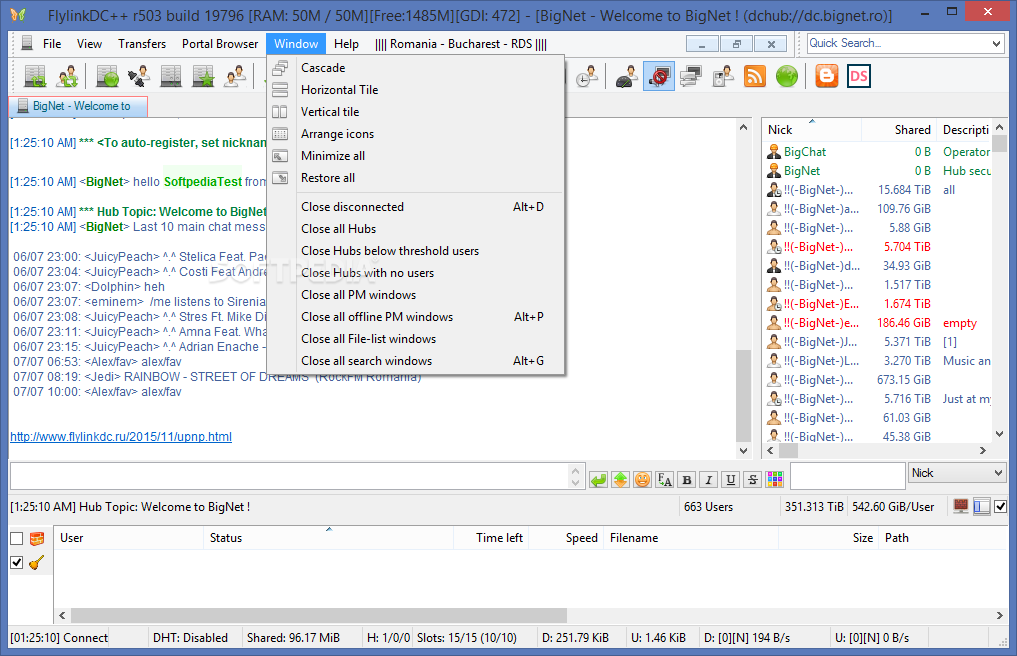Apply strikethrough formatting S button
This screenshot has width=1017, height=656.
tap(752, 480)
